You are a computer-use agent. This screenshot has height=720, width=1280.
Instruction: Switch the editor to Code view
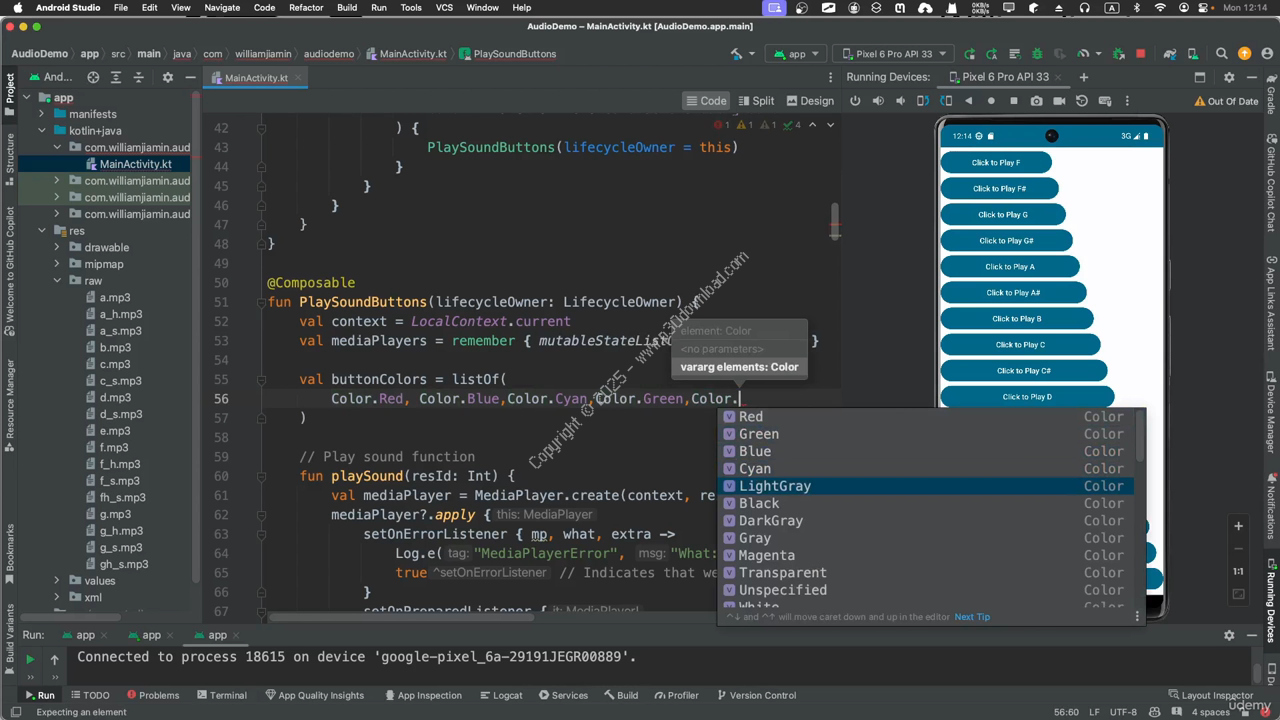pyautogui.click(x=706, y=101)
